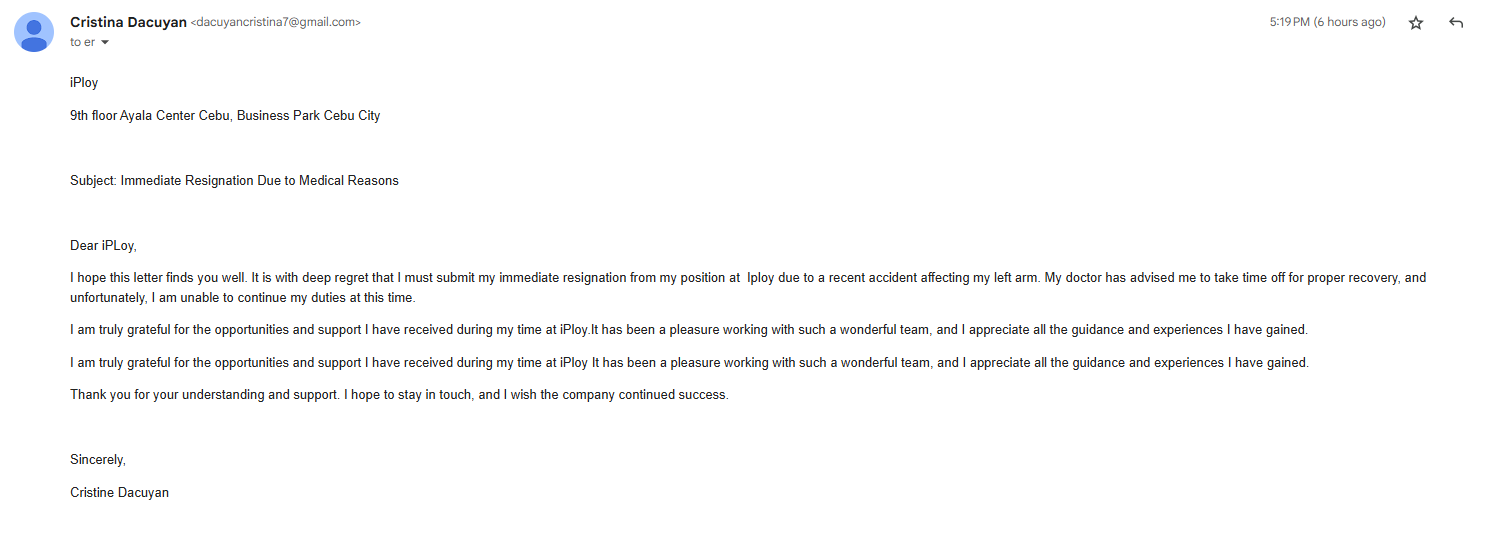Click the 'Thank you for your understanding' line

tap(399, 395)
